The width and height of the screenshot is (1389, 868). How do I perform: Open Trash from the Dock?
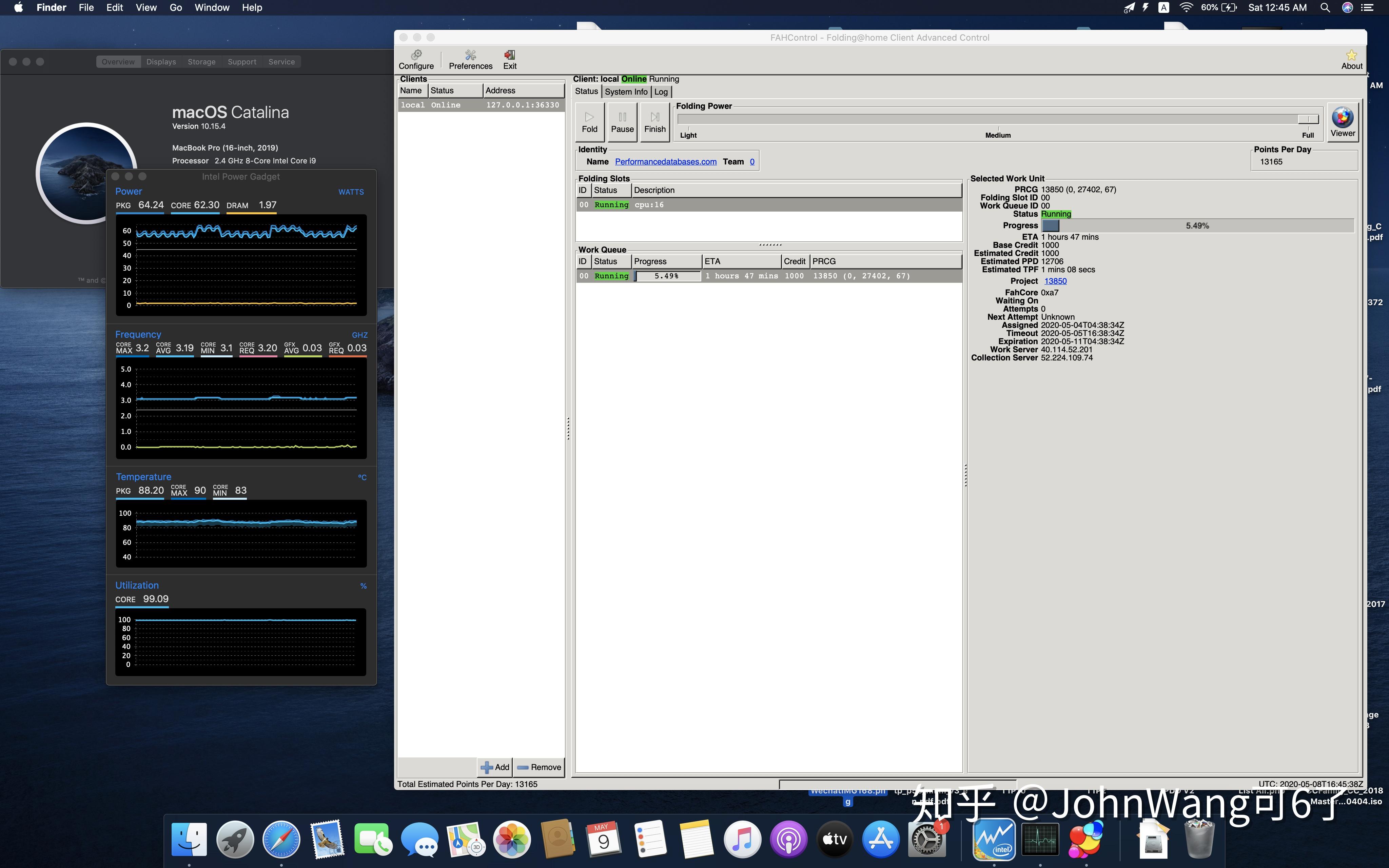[x=1199, y=839]
